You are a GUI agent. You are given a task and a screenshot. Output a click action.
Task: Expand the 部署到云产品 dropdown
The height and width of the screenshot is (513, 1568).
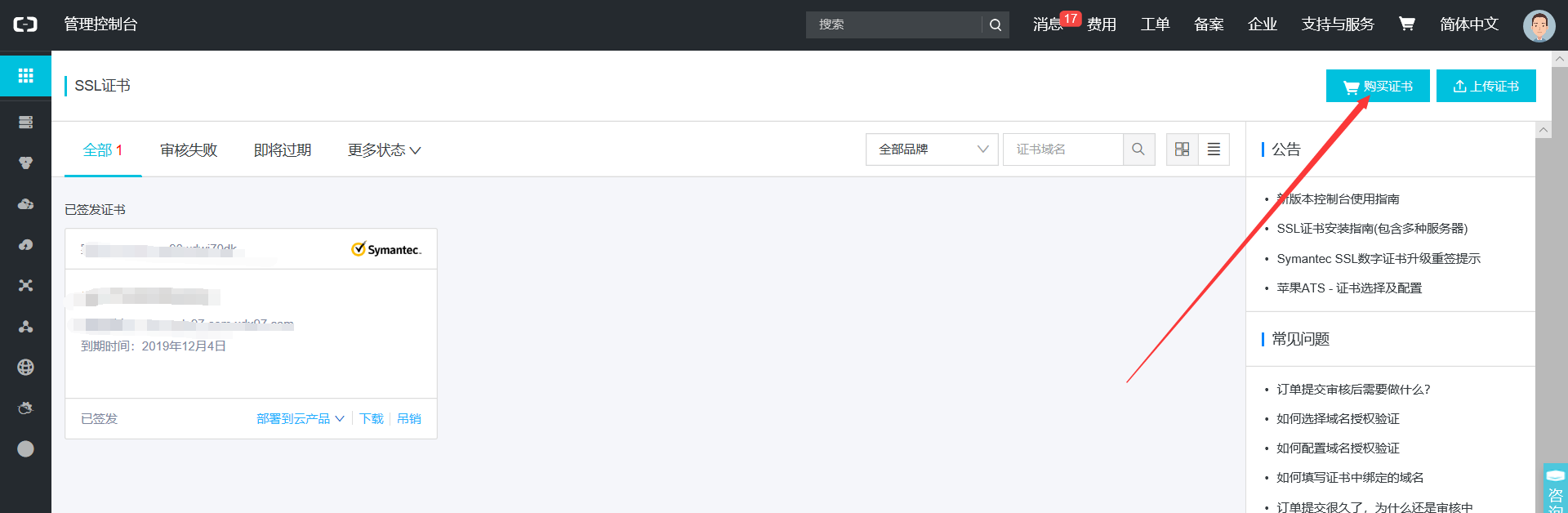click(x=301, y=419)
